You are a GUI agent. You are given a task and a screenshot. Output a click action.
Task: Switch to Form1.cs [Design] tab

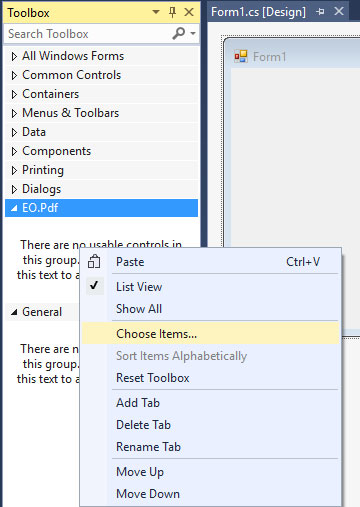[258, 12]
